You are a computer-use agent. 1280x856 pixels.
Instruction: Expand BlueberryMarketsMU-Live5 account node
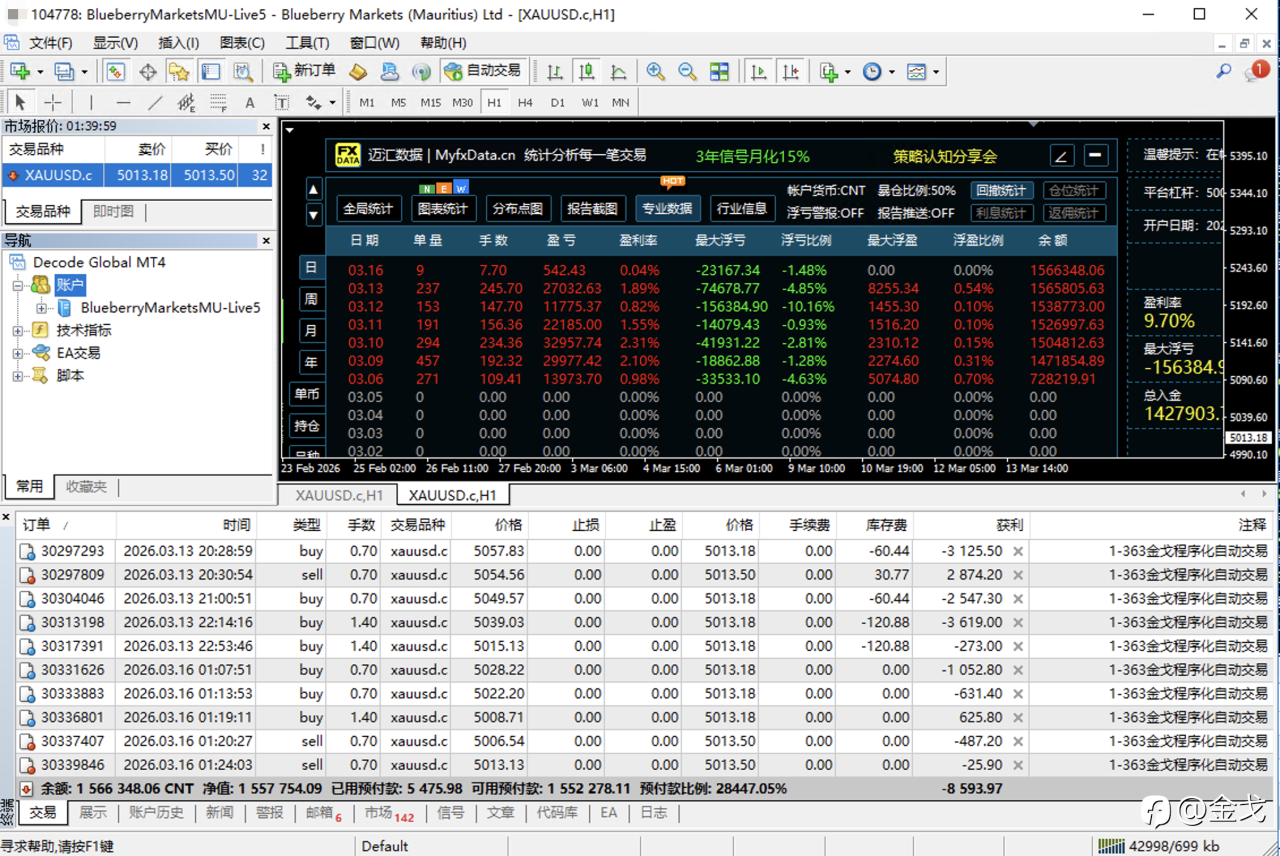tap(41, 308)
